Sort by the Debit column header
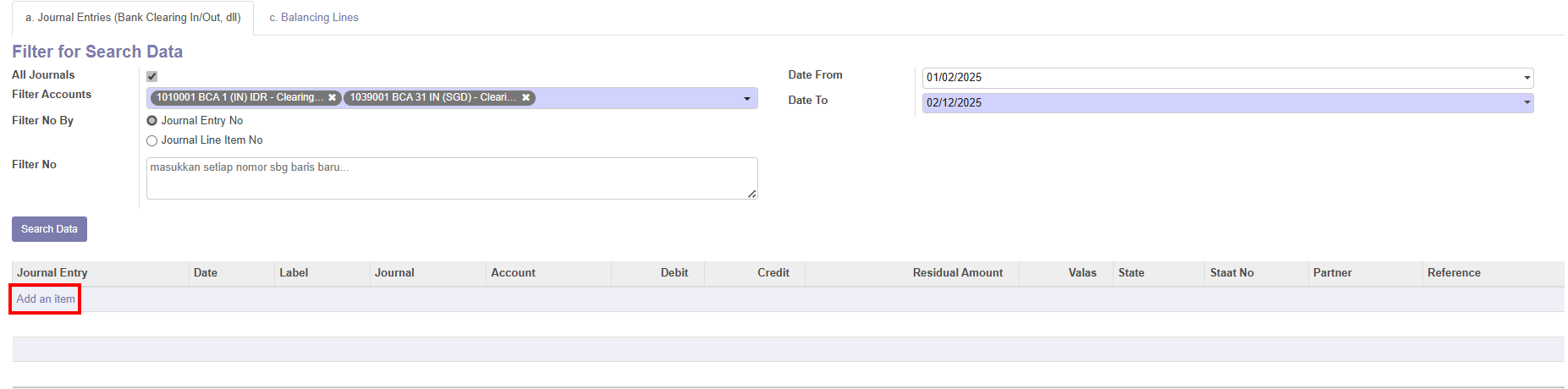 pyautogui.click(x=674, y=273)
